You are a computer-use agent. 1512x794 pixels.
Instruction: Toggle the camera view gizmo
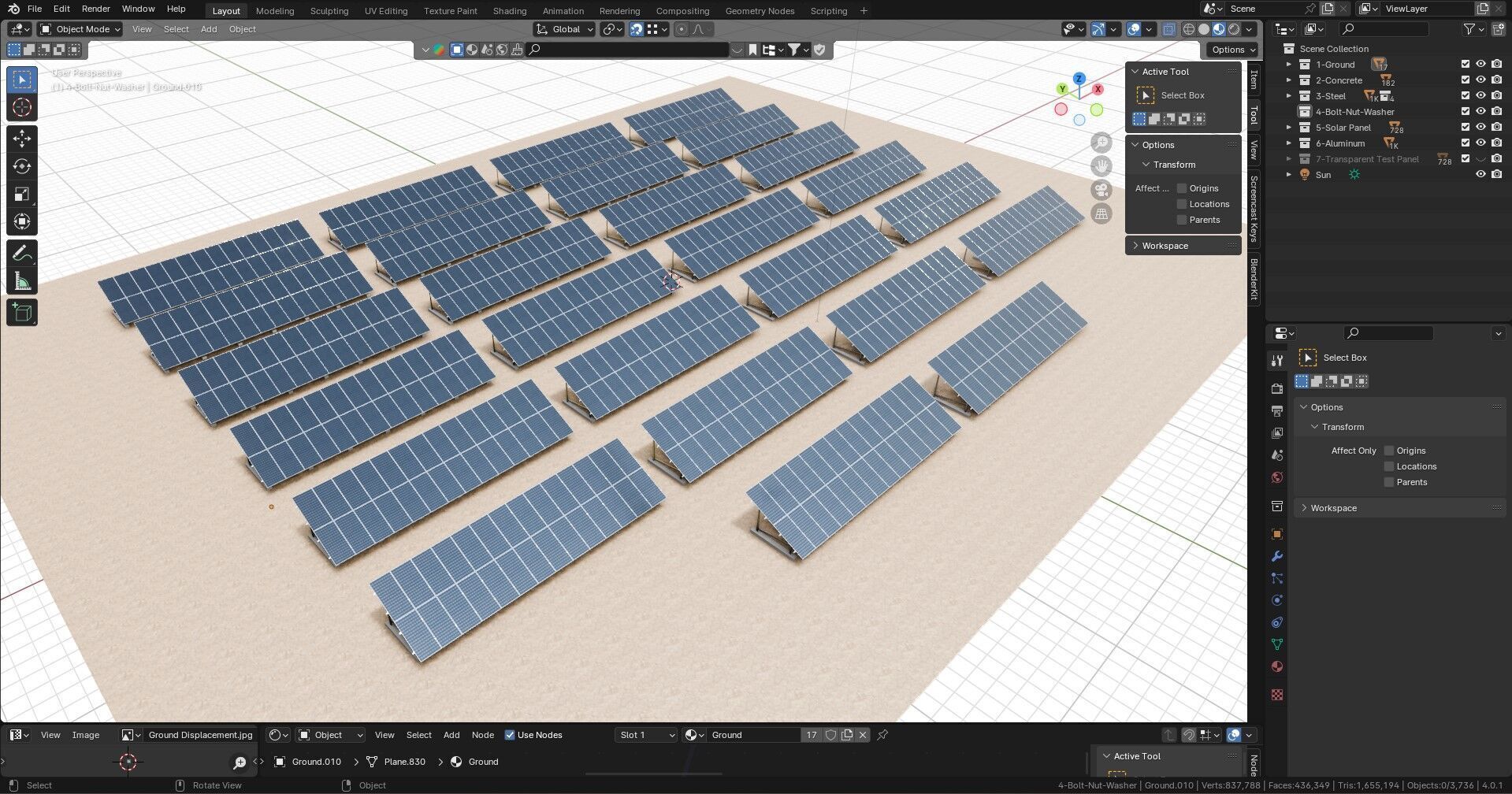[1101, 190]
